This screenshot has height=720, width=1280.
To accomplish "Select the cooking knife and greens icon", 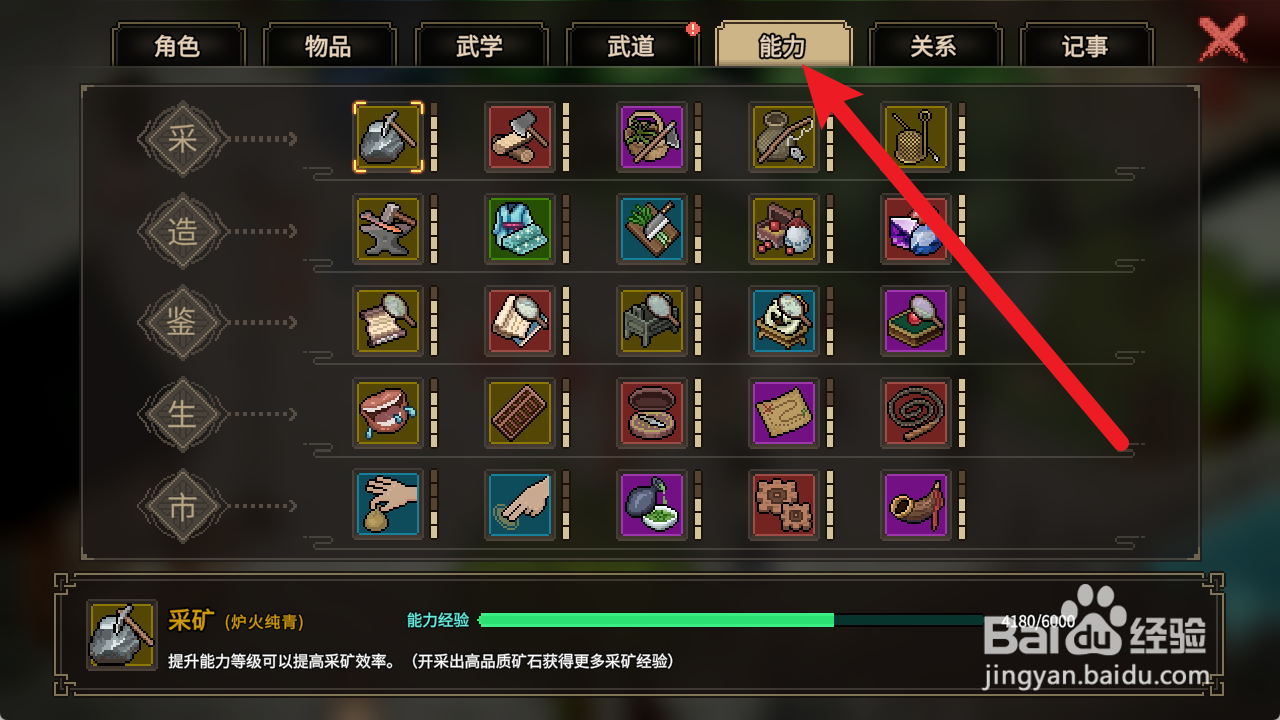I will pos(652,229).
